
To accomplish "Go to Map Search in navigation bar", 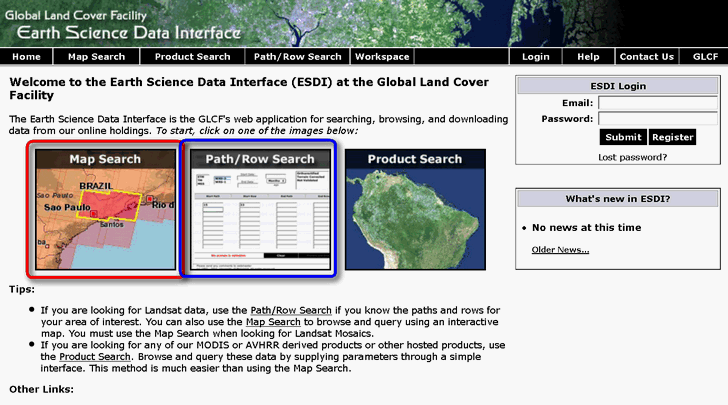I will pos(97,57).
